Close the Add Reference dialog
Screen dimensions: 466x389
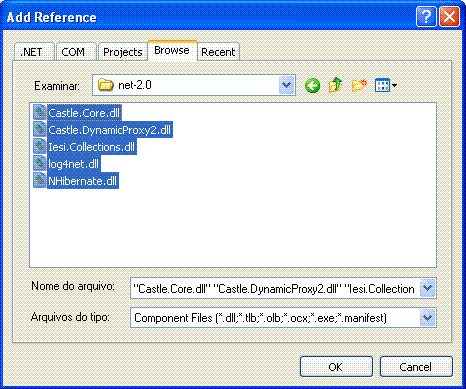tap(450, 16)
